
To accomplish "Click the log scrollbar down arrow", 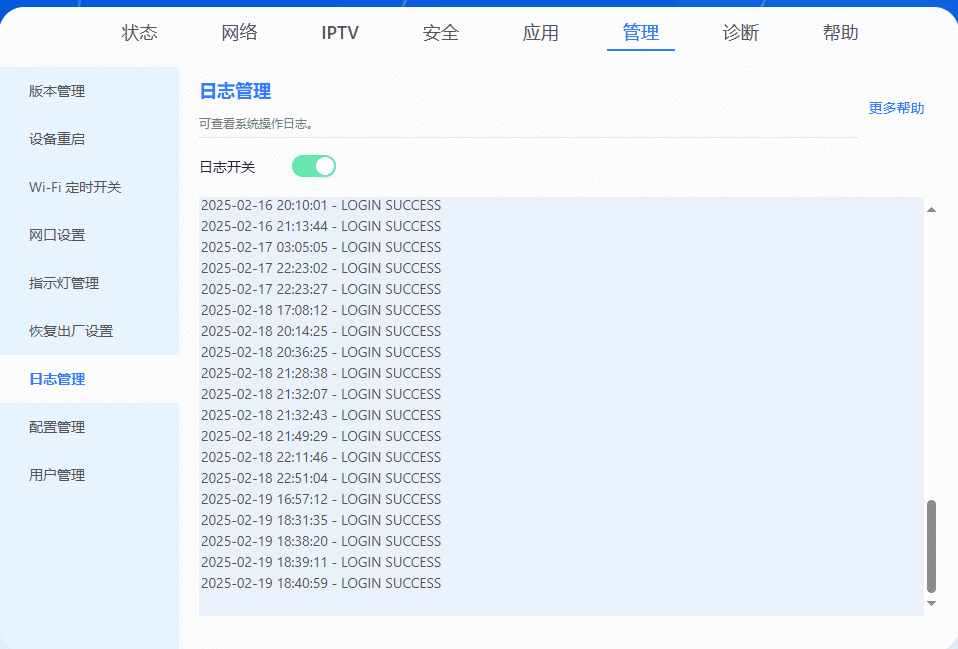I will pos(931,604).
